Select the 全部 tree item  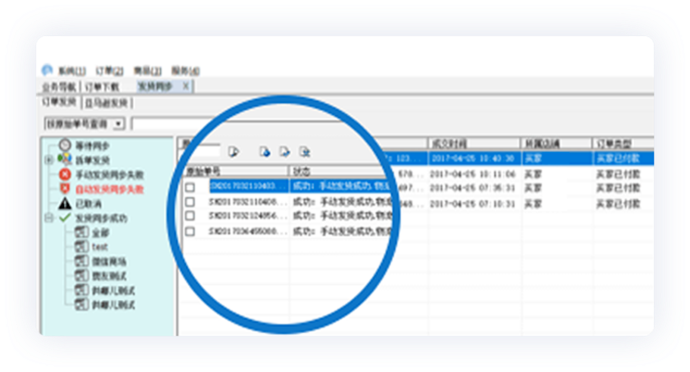point(100,232)
